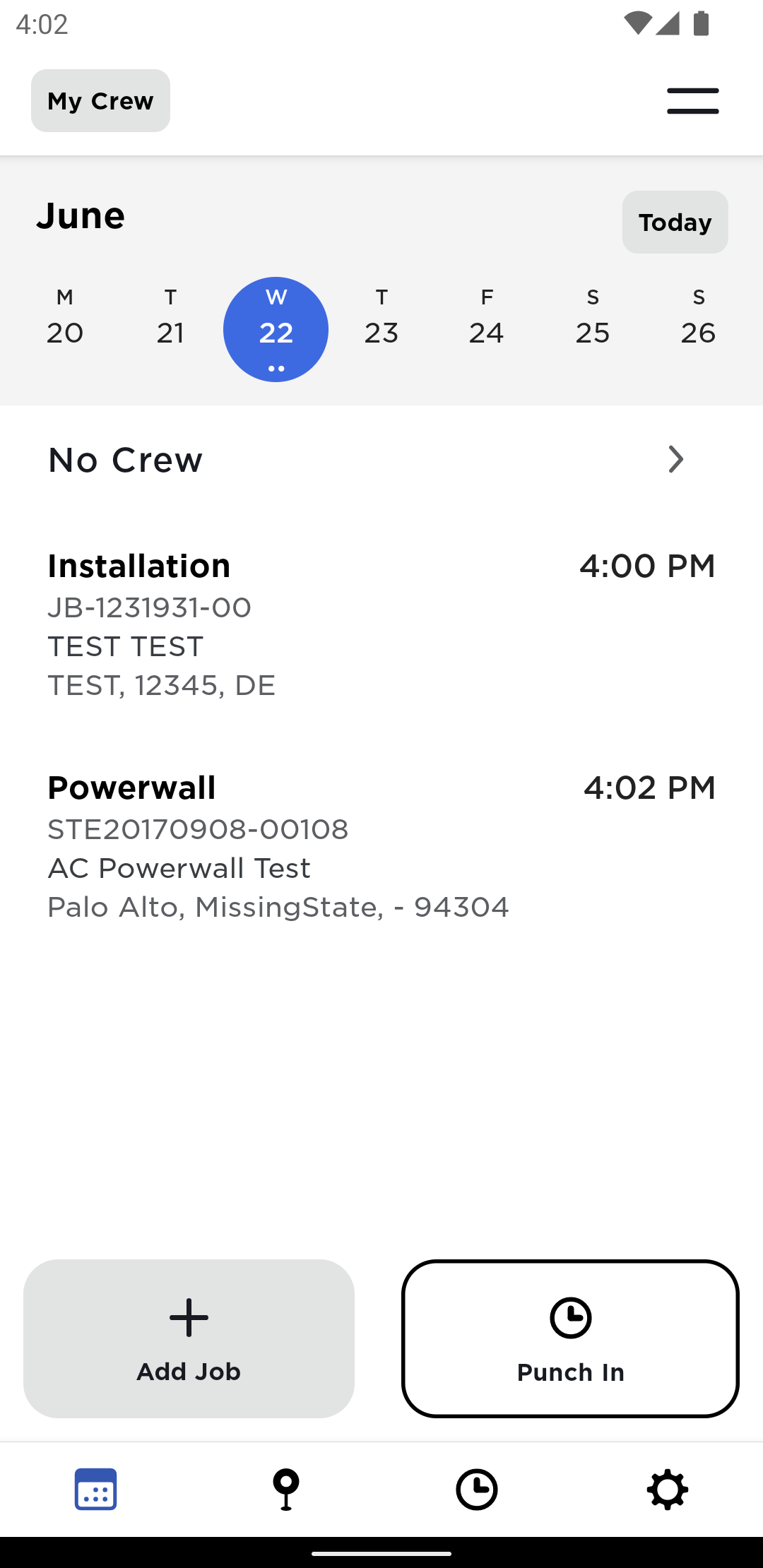Open the calendar schedule tab

pos(95,1489)
